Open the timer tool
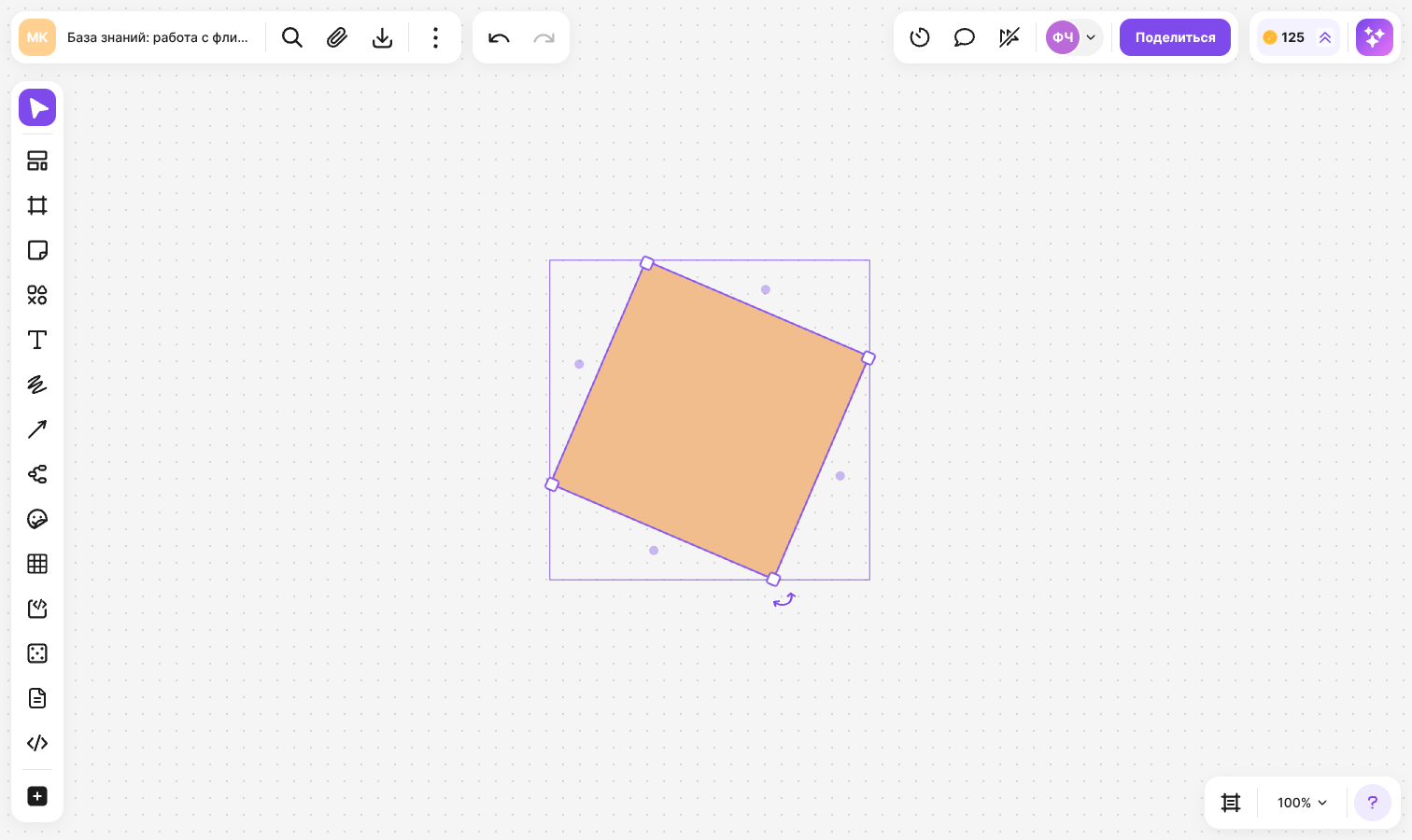This screenshot has width=1412, height=840. 920,37
